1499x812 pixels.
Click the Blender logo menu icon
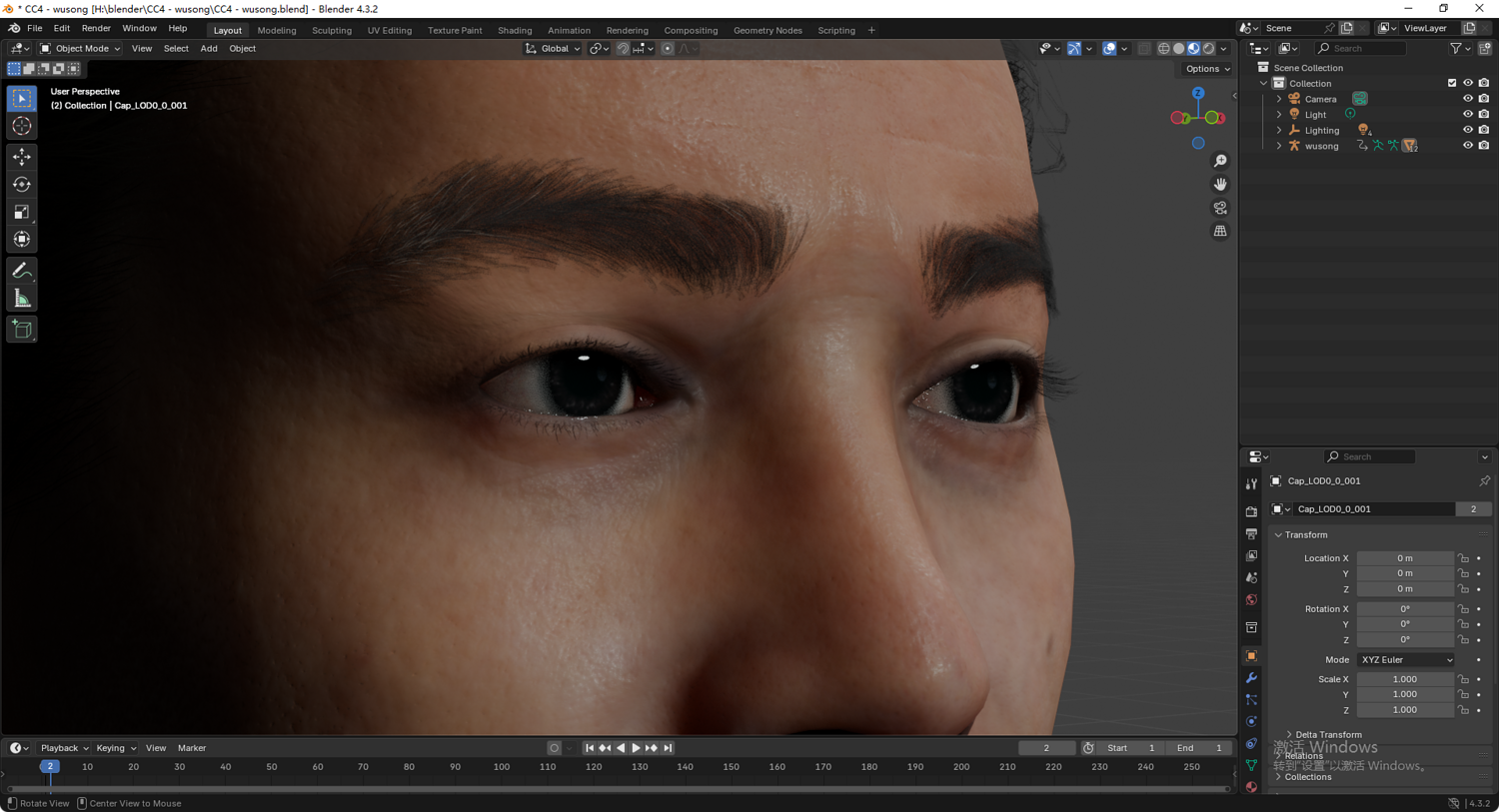14,28
